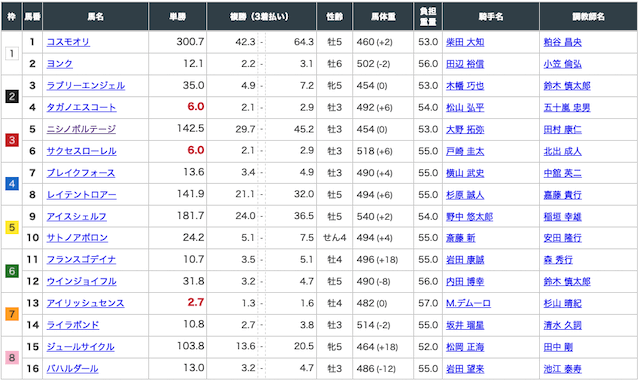This screenshot has width=640, height=381.
Task: Open trainer 安田 隆行 link
Action: click(x=562, y=238)
